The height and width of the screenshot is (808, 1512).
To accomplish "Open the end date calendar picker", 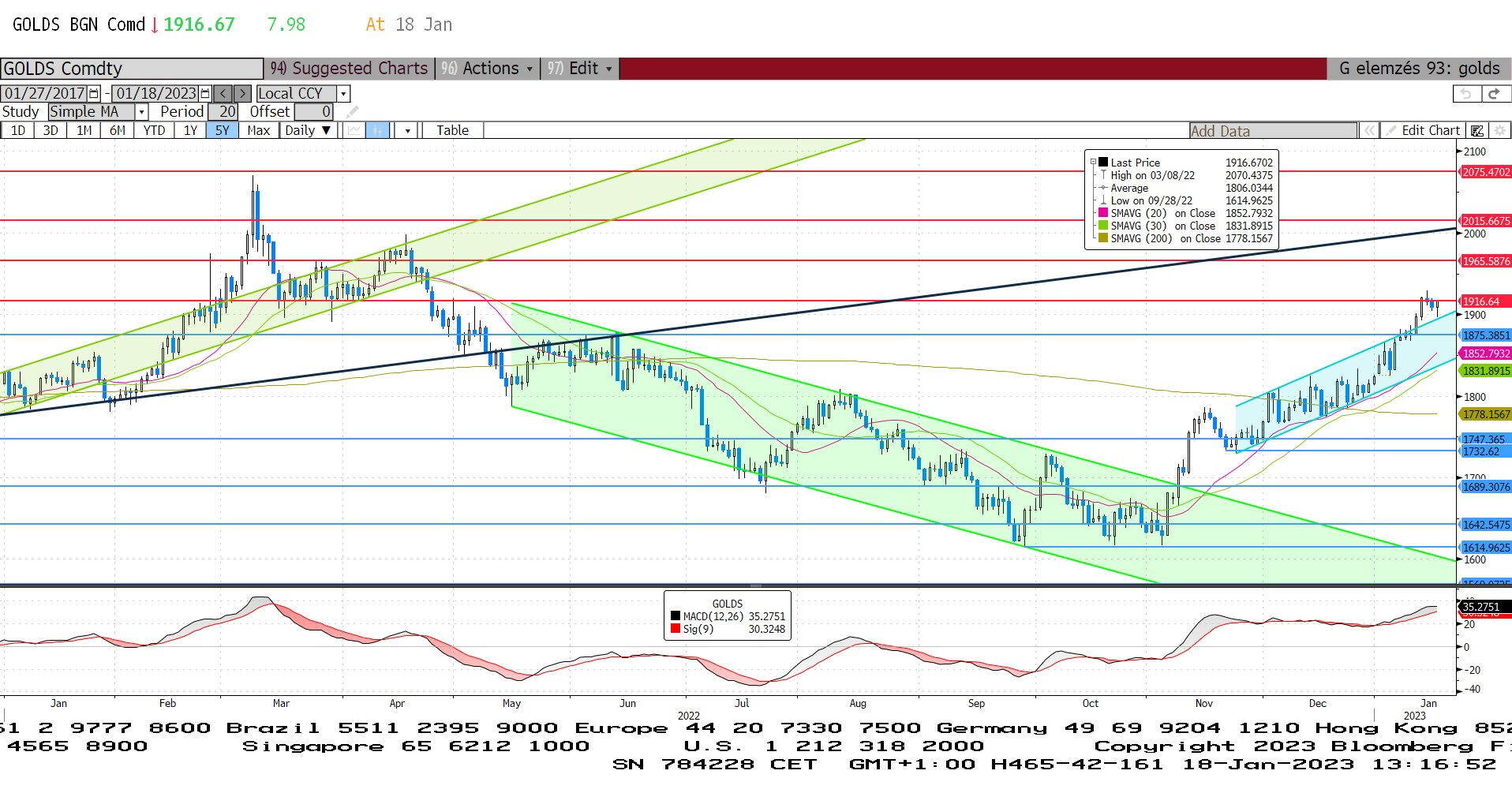I will 206,93.
